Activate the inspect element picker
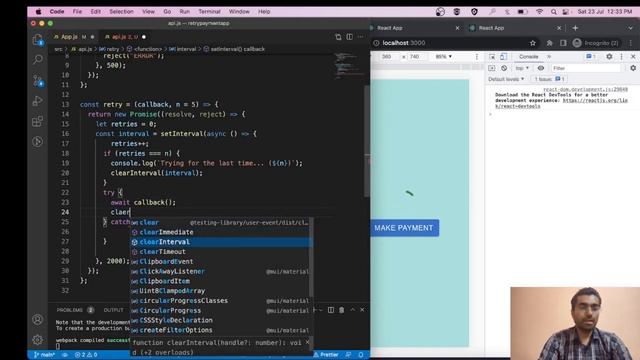 tap(492, 57)
